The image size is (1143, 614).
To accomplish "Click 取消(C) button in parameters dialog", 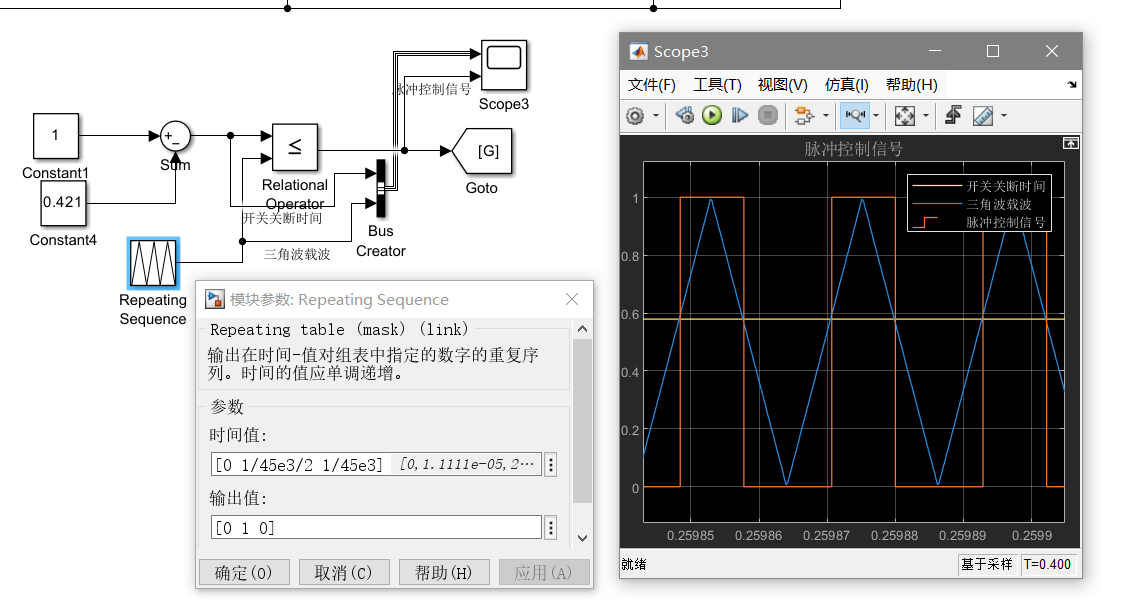I will tap(344, 572).
